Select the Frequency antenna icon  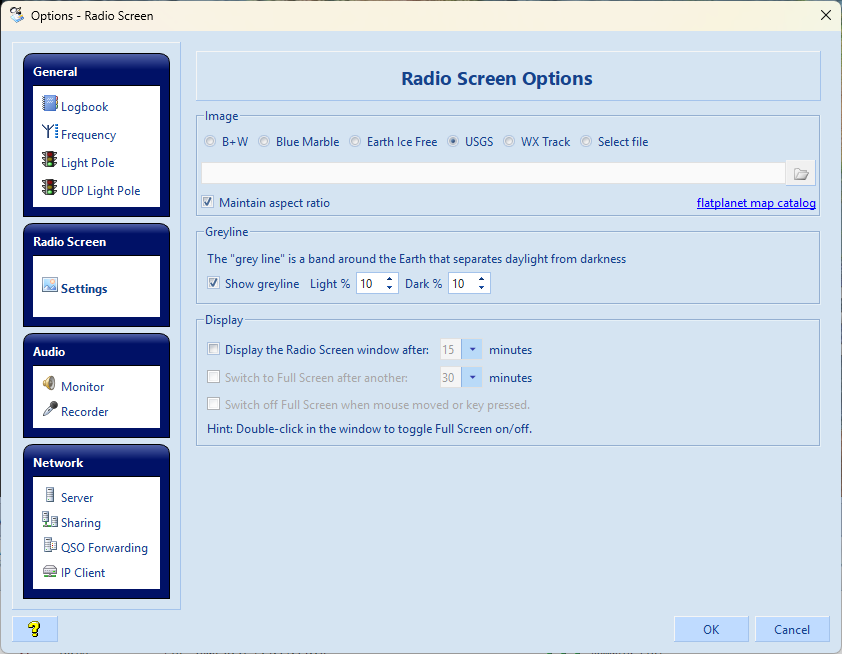click(x=50, y=132)
